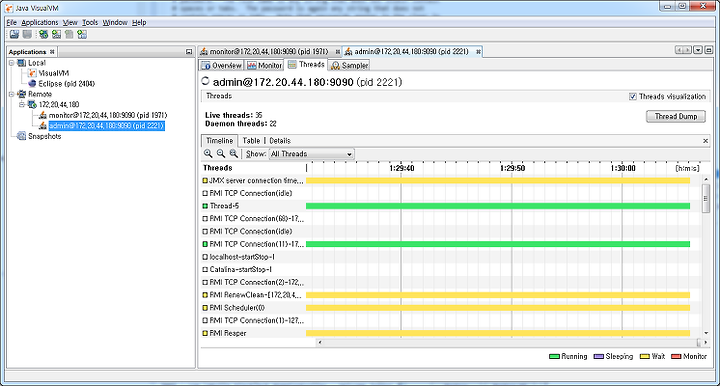Click the Thread-5 green running bar
Viewport: 720px width, 386px height.
click(498, 206)
